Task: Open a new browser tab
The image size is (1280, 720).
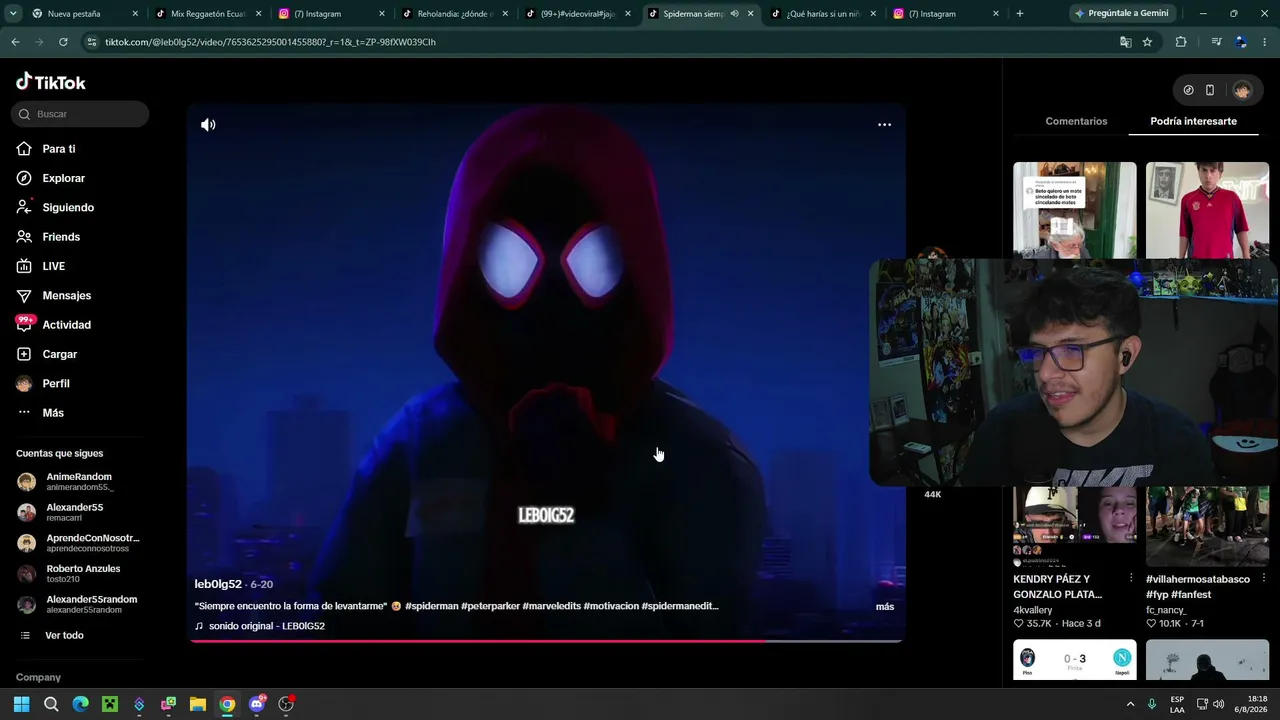Action: pos(1019,14)
